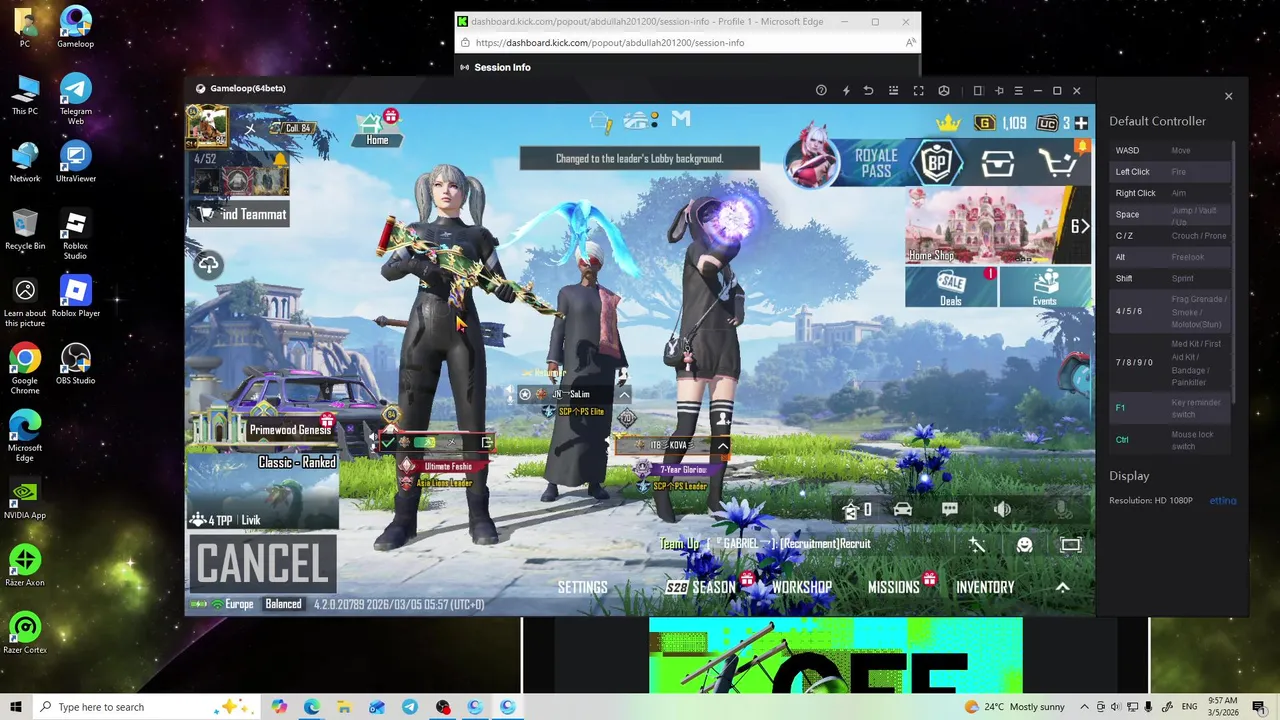Viewport: 1280px width, 720px height.
Task: Toggle the speaker voice output icon
Action: (1002, 510)
